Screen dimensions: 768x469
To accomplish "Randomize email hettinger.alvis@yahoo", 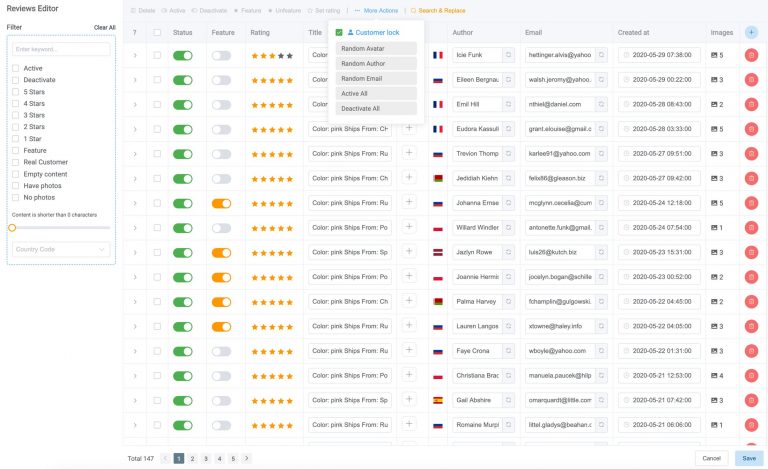I will pyautogui.click(x=601, y=55).
